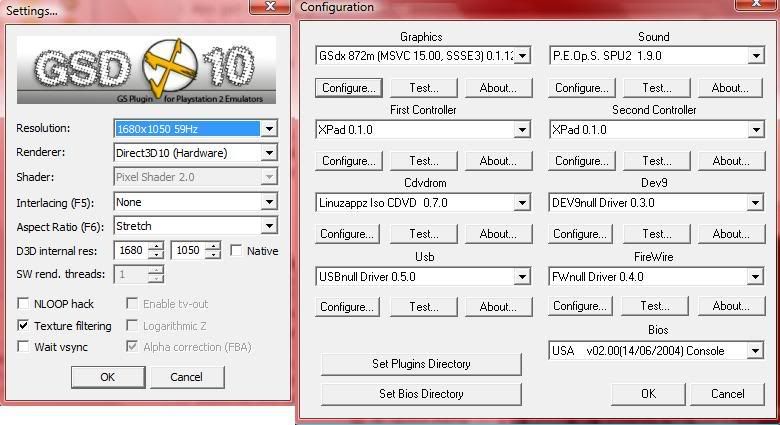
Task: Configure the Second Controller plugin
Action: (582, 161)
